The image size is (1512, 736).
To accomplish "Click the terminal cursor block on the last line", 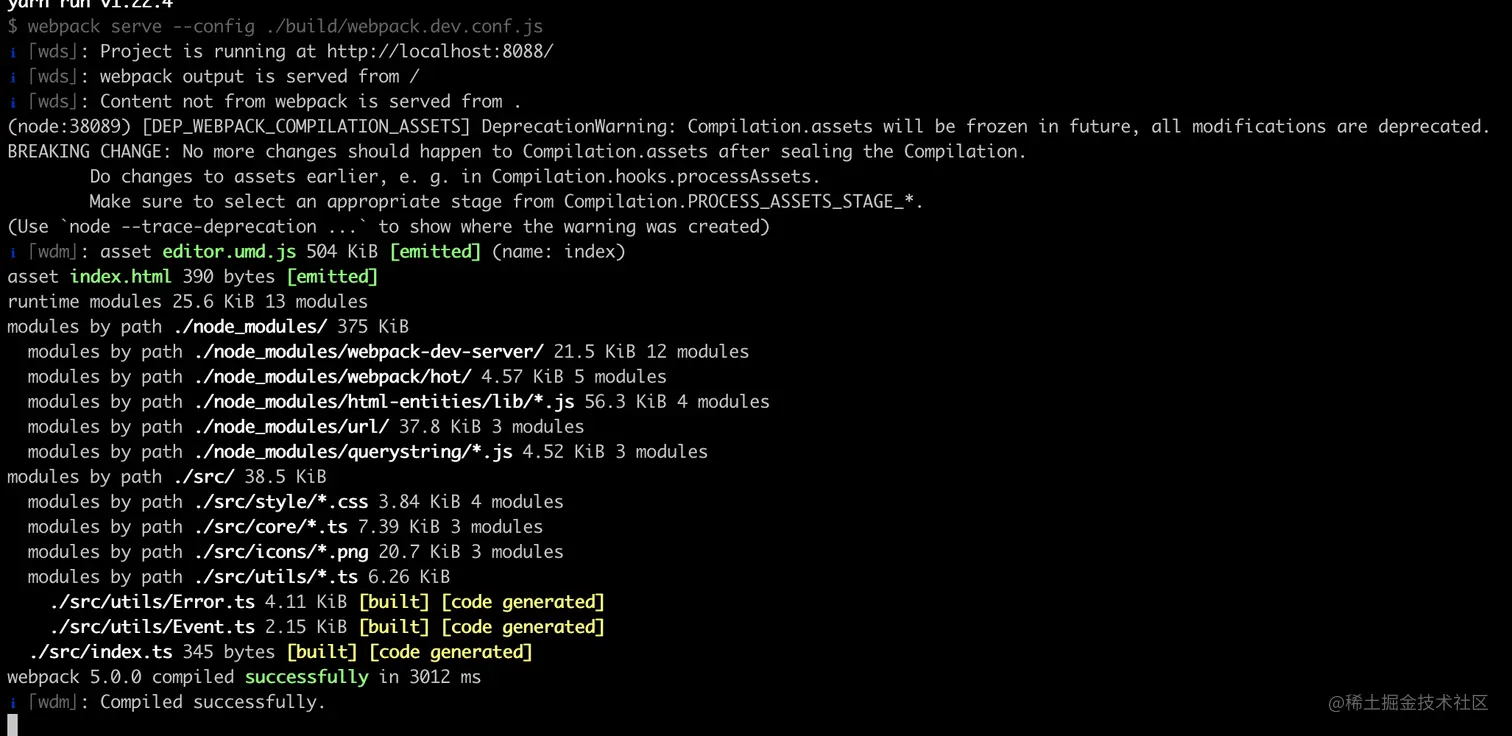I will pyautogui.click(x=12, y=724).
